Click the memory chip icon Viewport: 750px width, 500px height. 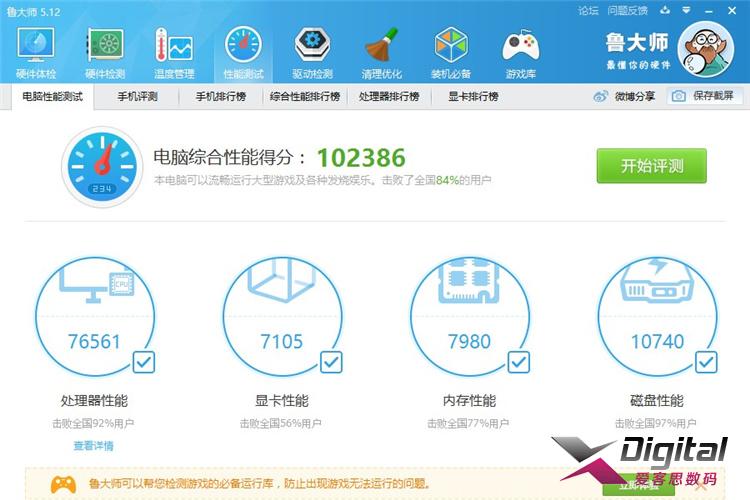(469, 281)
